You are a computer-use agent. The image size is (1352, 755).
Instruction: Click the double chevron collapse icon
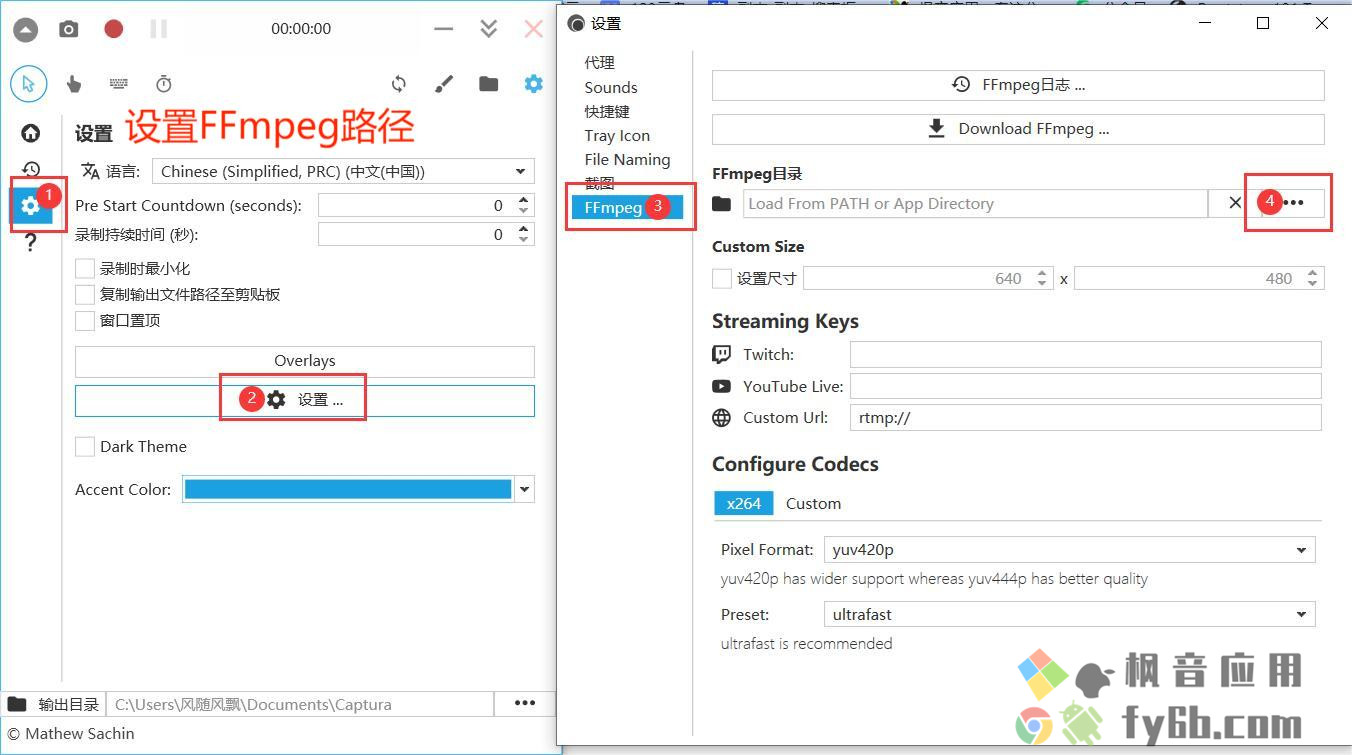tap(489, 28)
